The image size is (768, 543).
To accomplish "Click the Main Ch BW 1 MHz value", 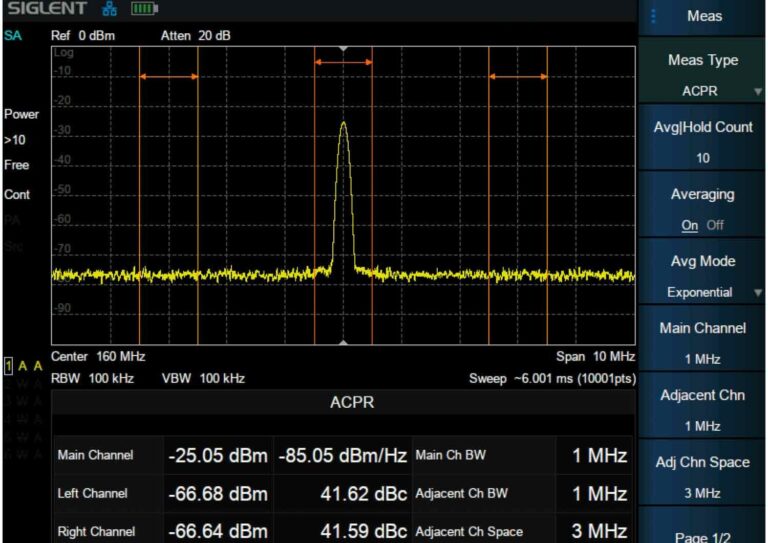I will pos(600,455).
